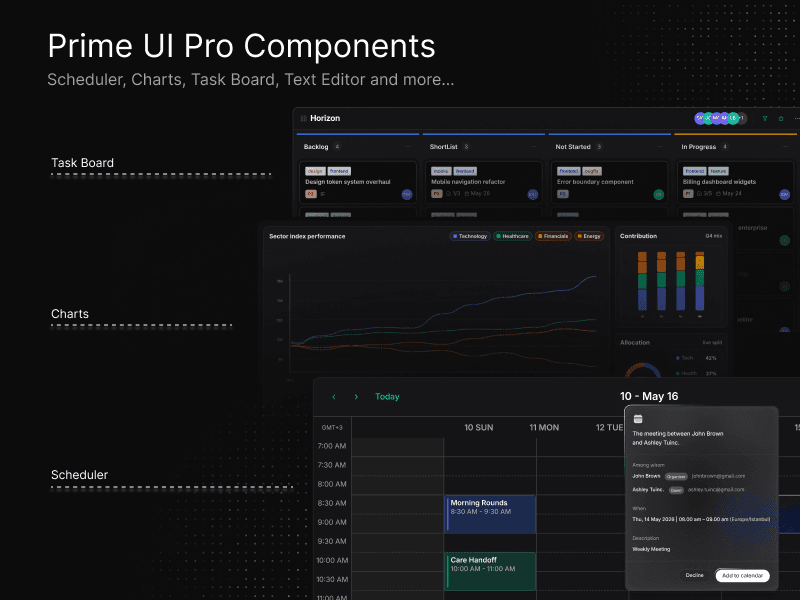Image resolution: width=800 pixels, height=600 pixels.
Task: Click the Mobile navigation refactor card title
Action: click(x=468, y=182)
